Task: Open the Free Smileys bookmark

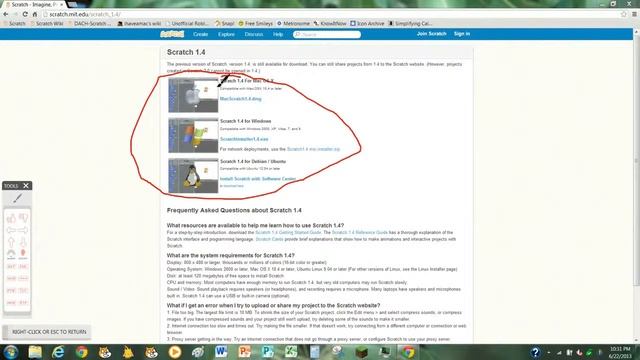Action: click(x=256, y=24)
